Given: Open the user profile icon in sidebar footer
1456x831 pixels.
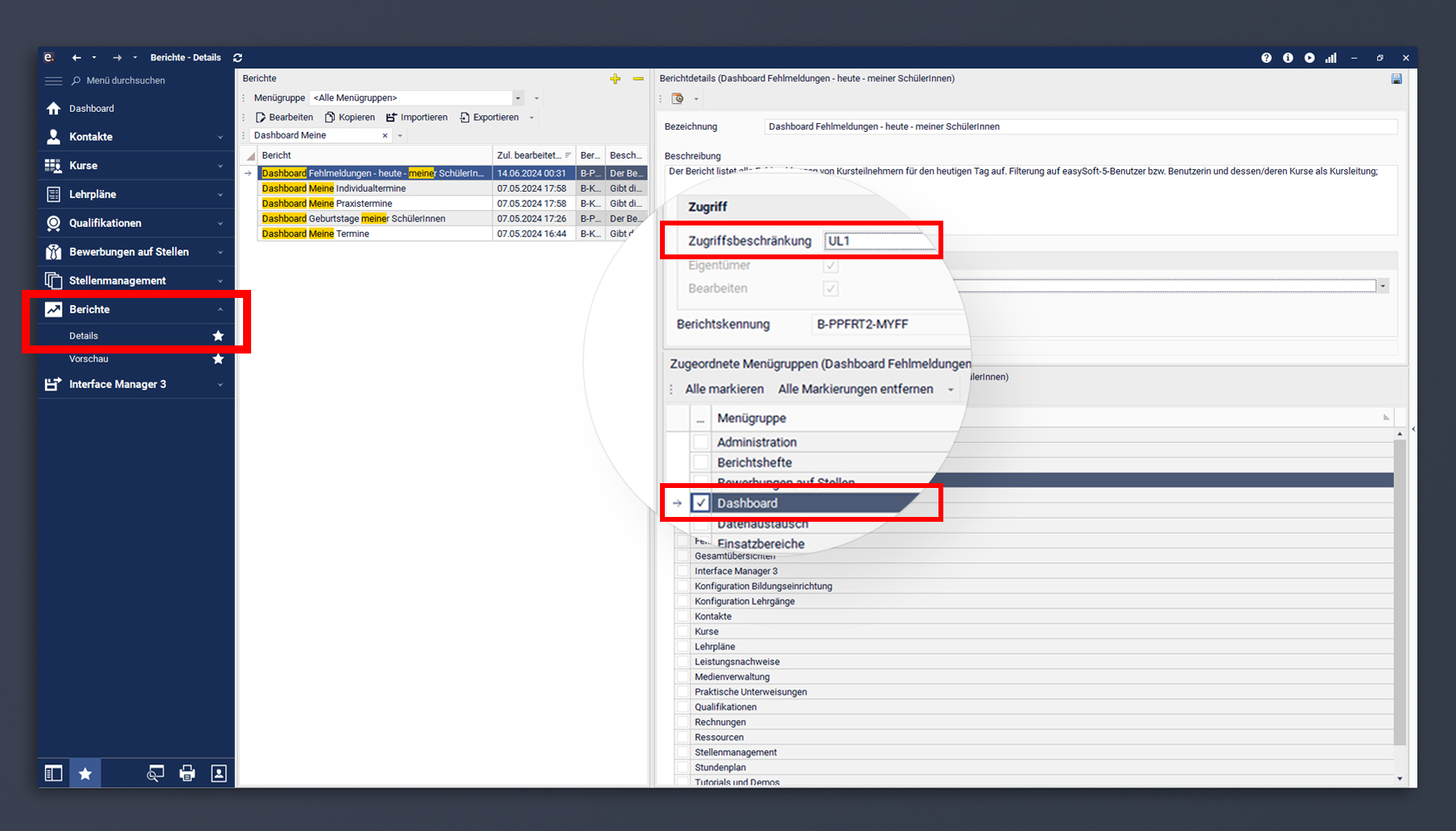Looking at the screenshot, I should [219, 774].
